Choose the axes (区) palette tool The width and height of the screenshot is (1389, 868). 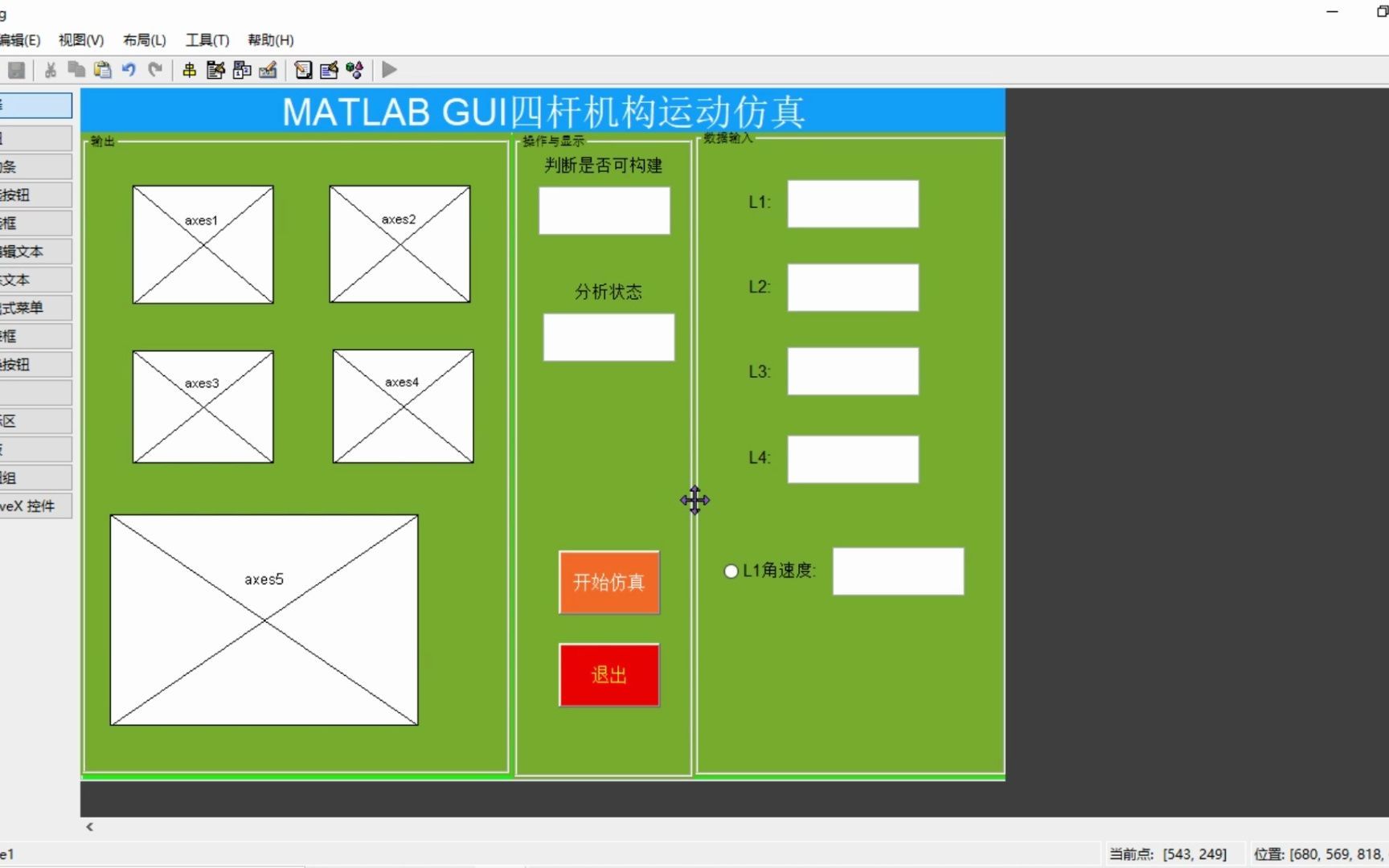(36, 421)
